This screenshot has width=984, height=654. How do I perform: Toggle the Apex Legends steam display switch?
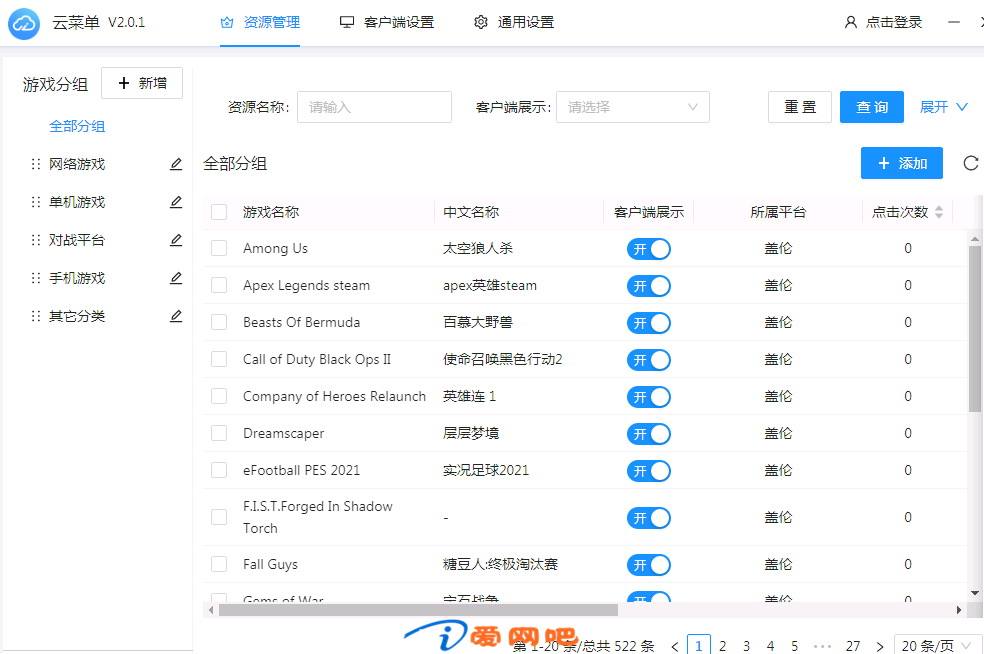(649, 286)
